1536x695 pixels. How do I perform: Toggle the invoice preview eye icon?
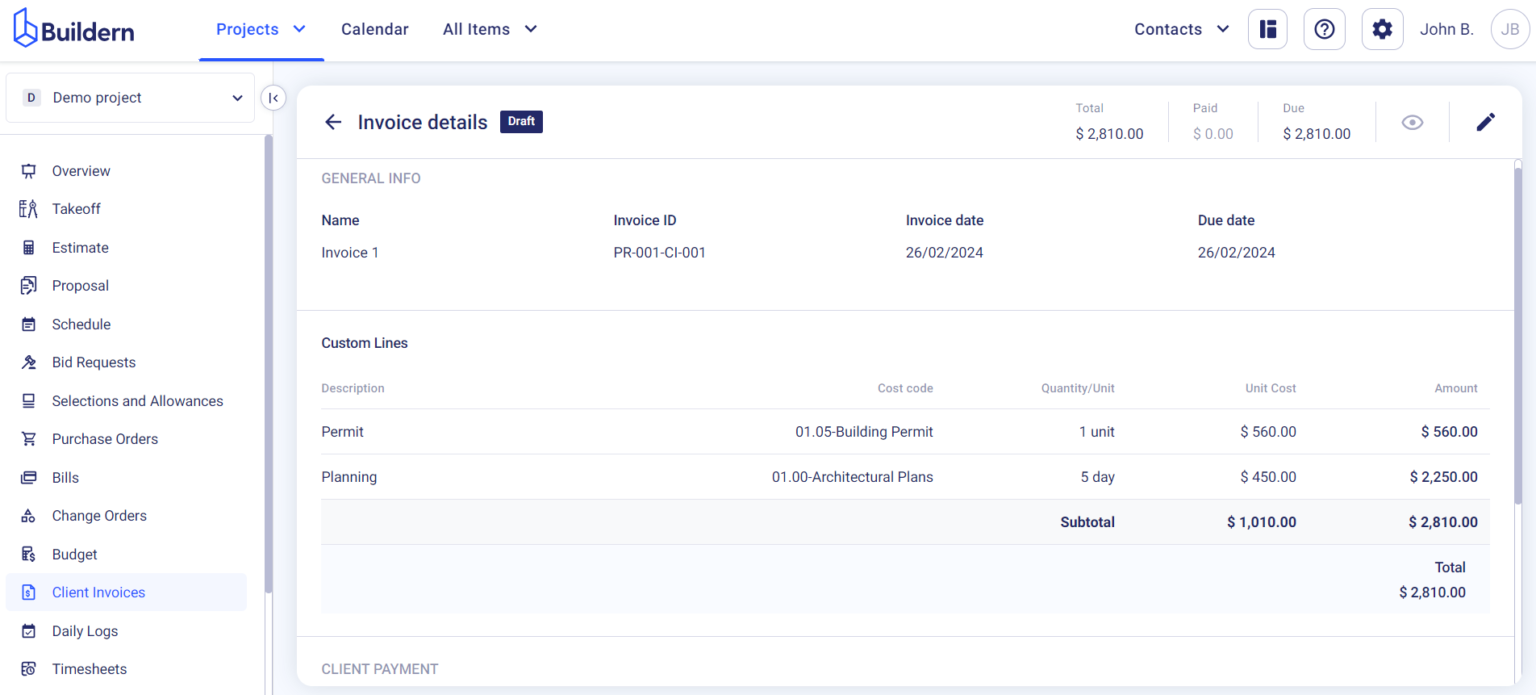point(1412,122)
